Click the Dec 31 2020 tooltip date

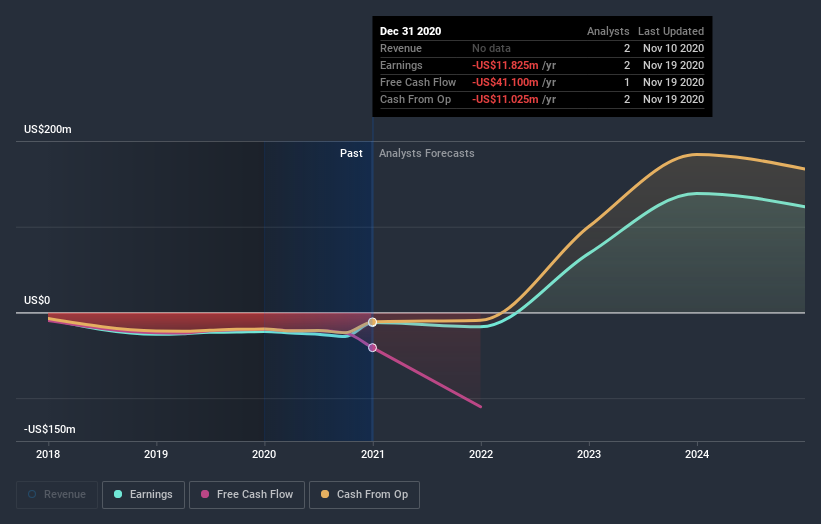pyautogui.click(x=410, y=31)
